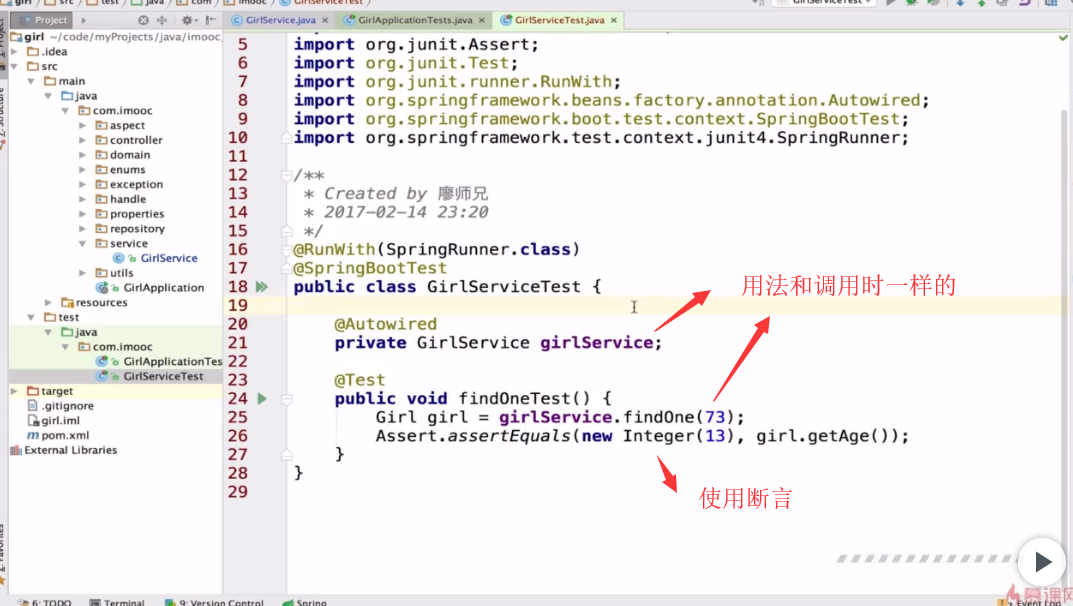Click line number 26 in gutter
The image size is (1073, 606).
pos(238,436)
